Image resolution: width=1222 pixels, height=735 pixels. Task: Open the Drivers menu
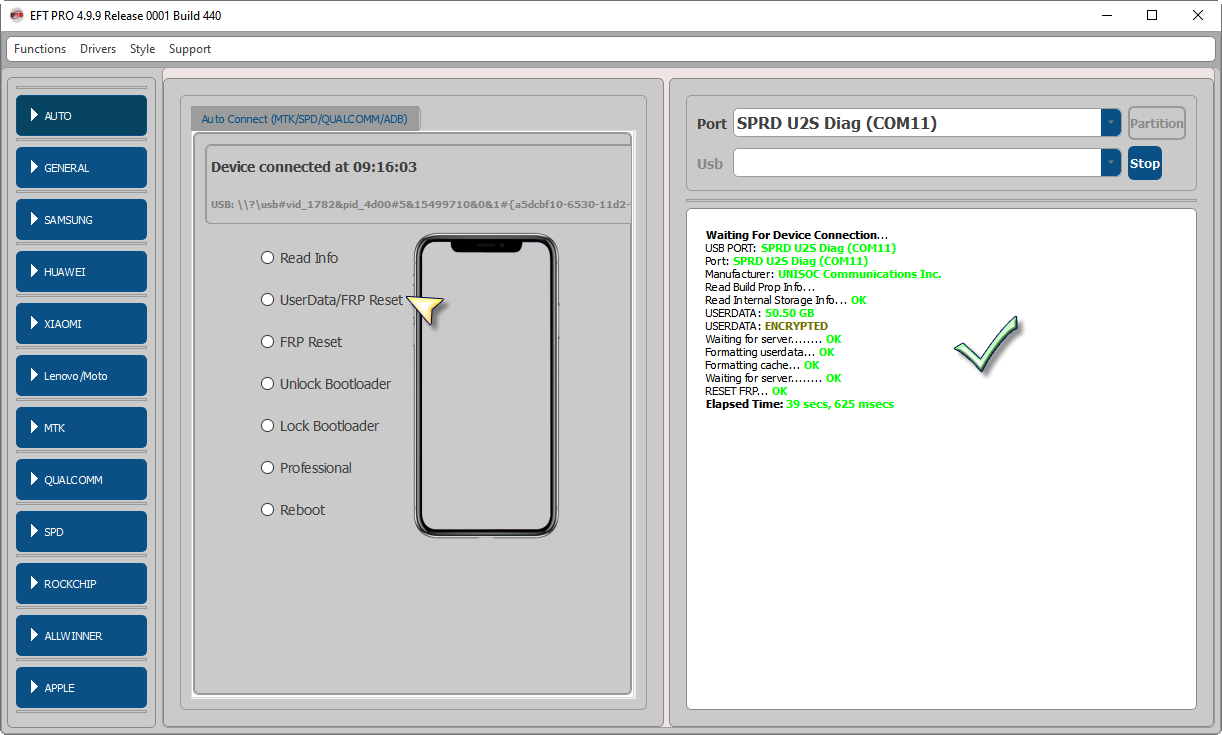(98, 49)
